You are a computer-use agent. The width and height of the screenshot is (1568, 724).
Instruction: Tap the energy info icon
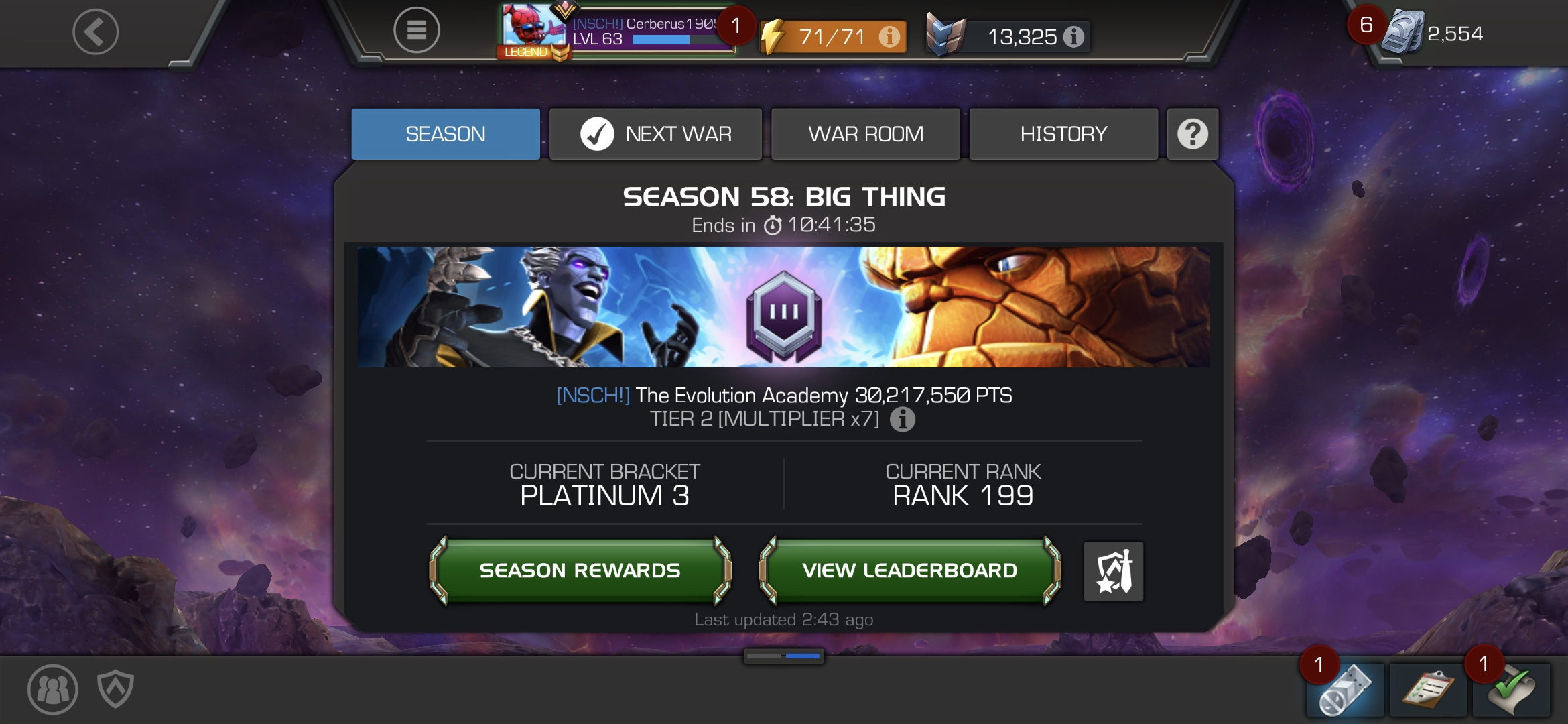[889, 36]
